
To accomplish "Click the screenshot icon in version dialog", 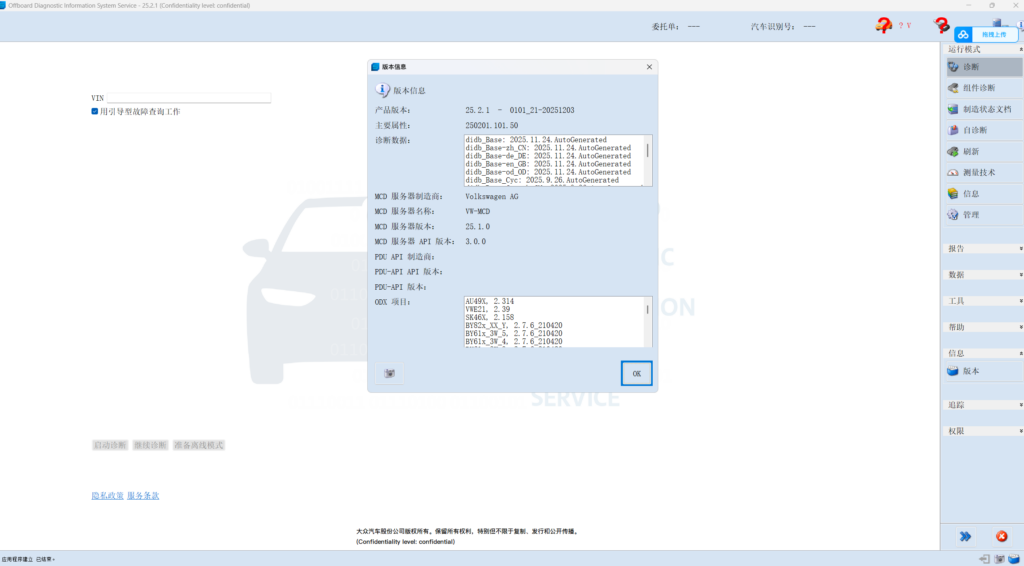I will (390, 373).
